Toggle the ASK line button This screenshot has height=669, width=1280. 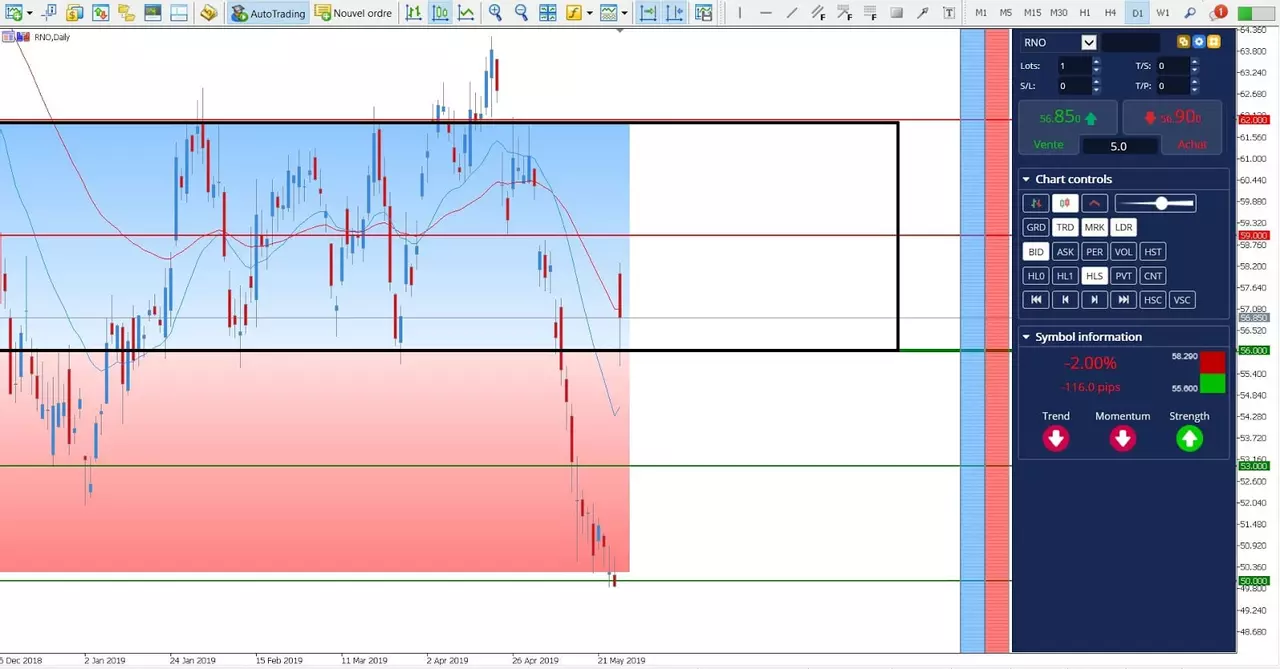click(x=1065, y=252)
